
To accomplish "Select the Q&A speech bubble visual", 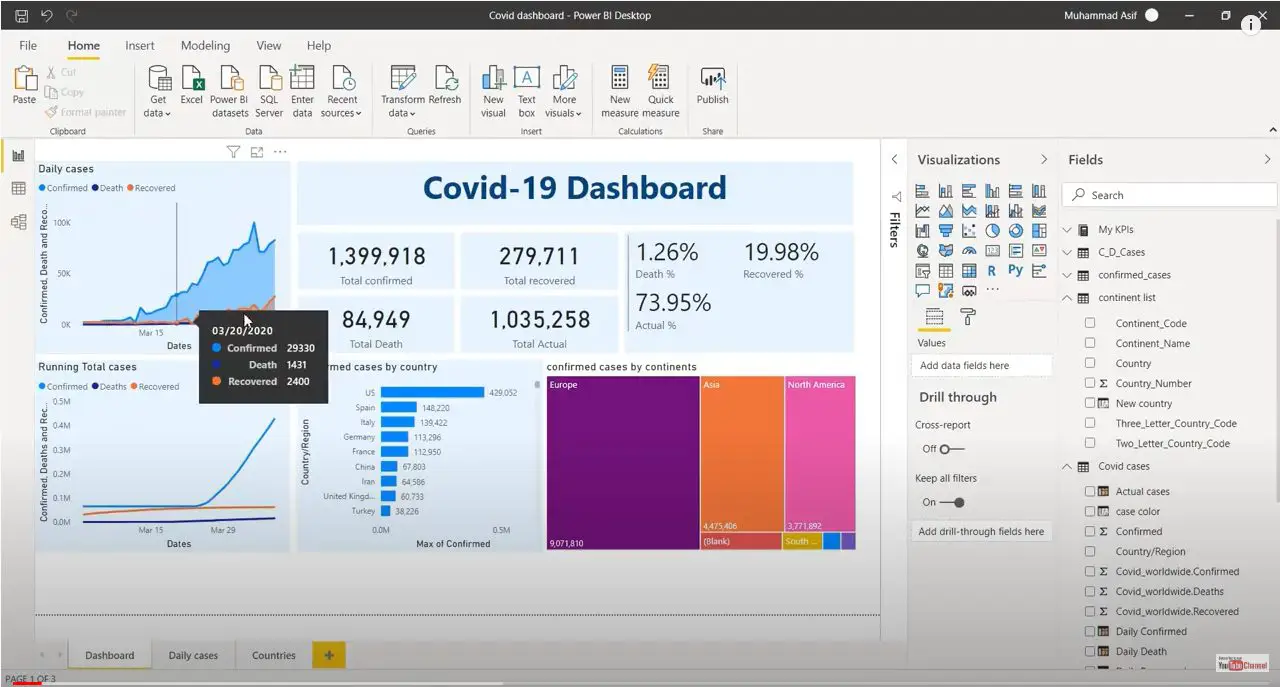I will 922,290.
